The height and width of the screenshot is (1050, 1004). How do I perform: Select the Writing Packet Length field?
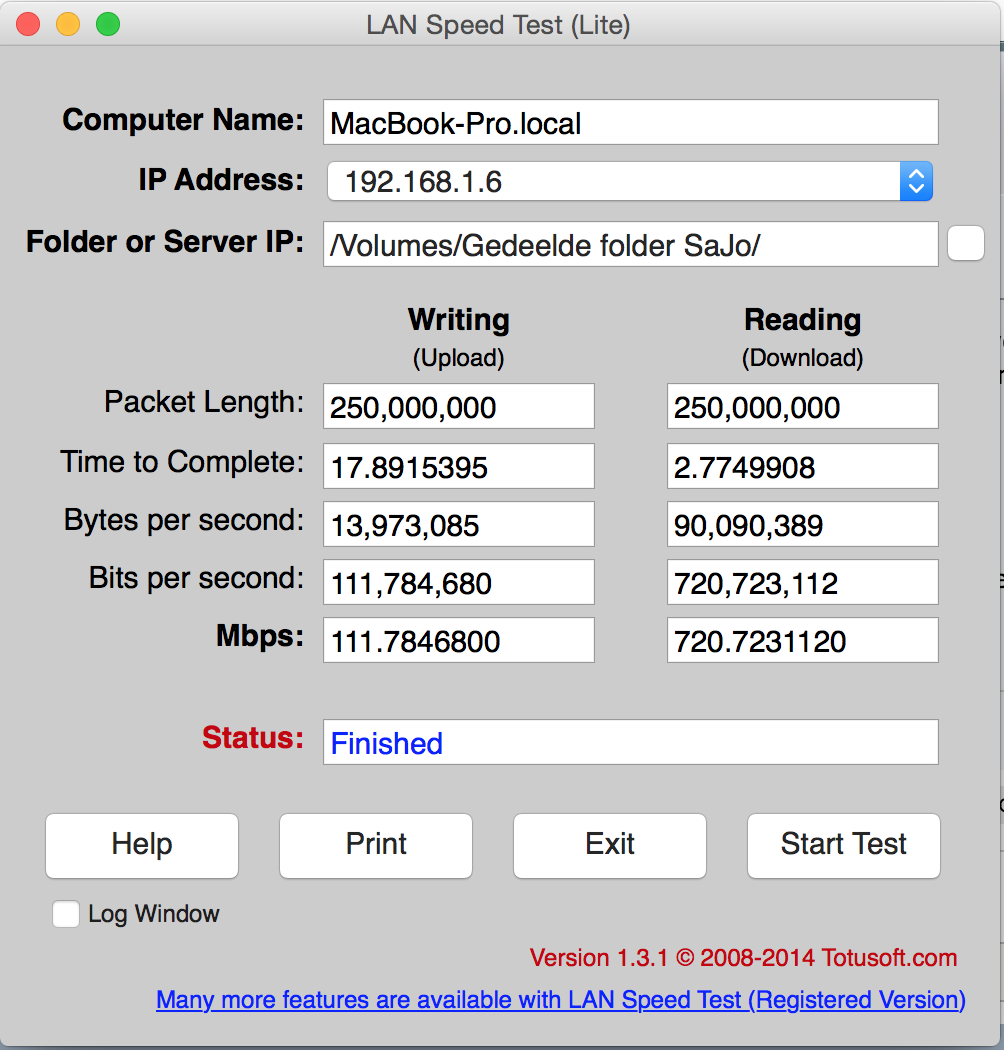point(458,407)
